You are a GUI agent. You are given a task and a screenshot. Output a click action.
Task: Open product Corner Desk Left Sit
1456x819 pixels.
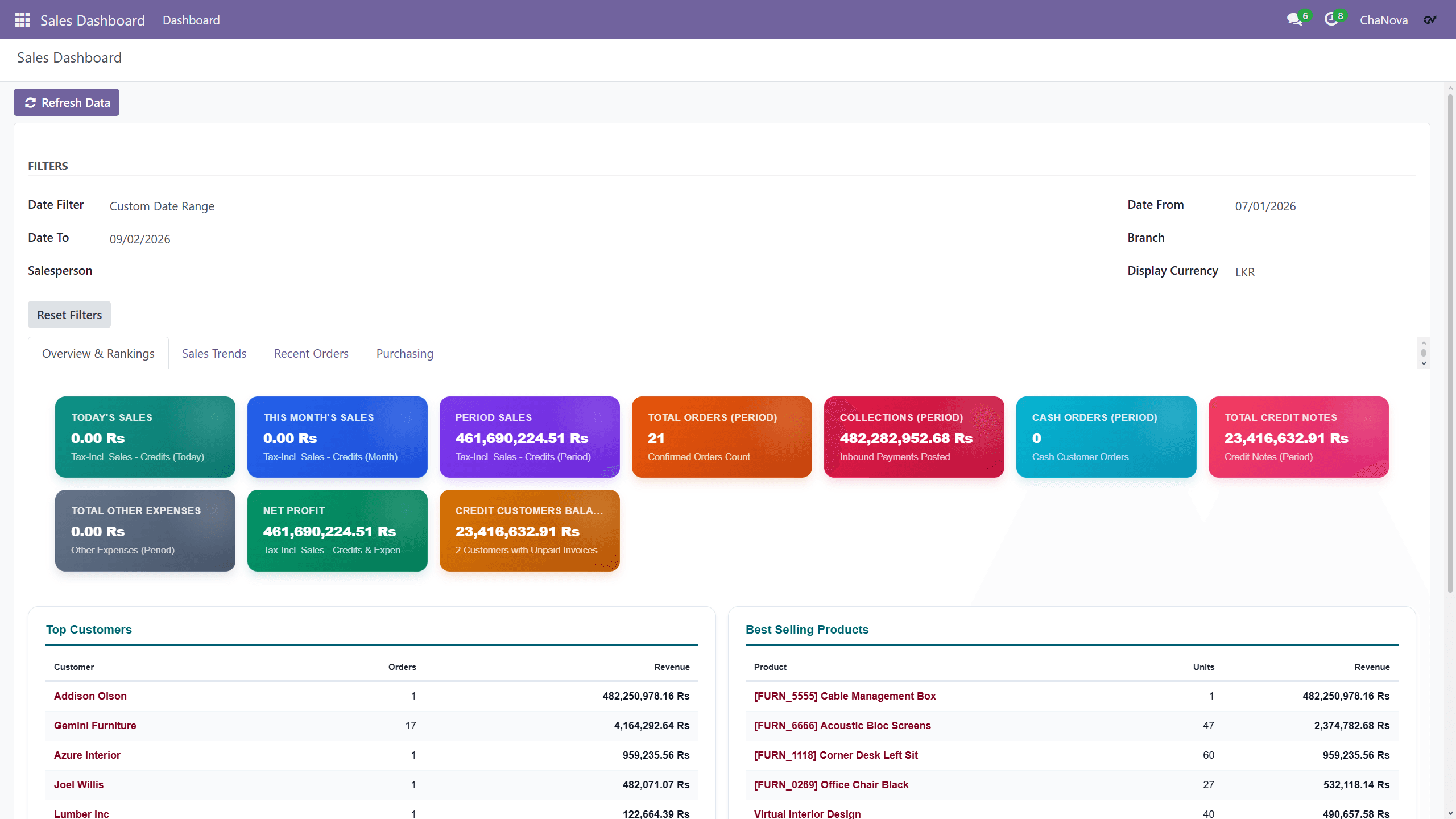836,755
